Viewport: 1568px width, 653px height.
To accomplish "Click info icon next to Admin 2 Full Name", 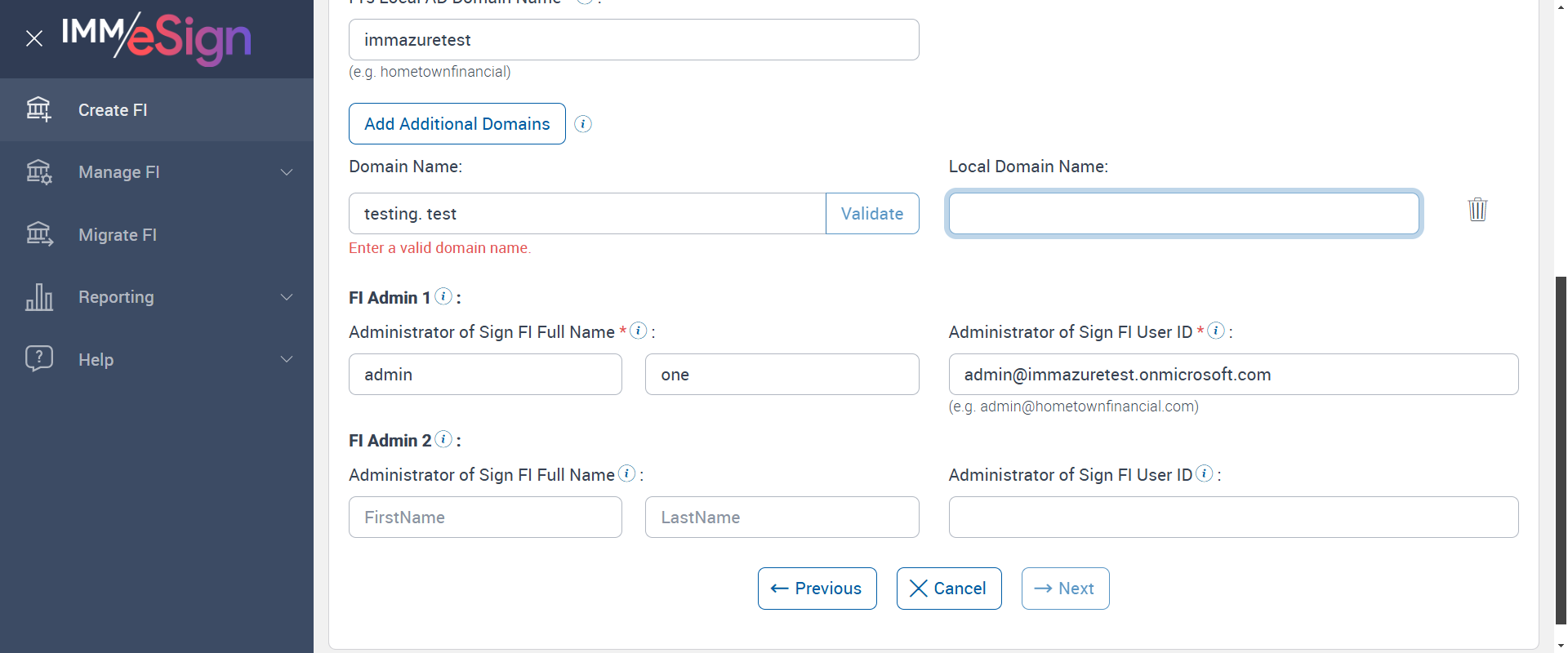I will point(627,473).
